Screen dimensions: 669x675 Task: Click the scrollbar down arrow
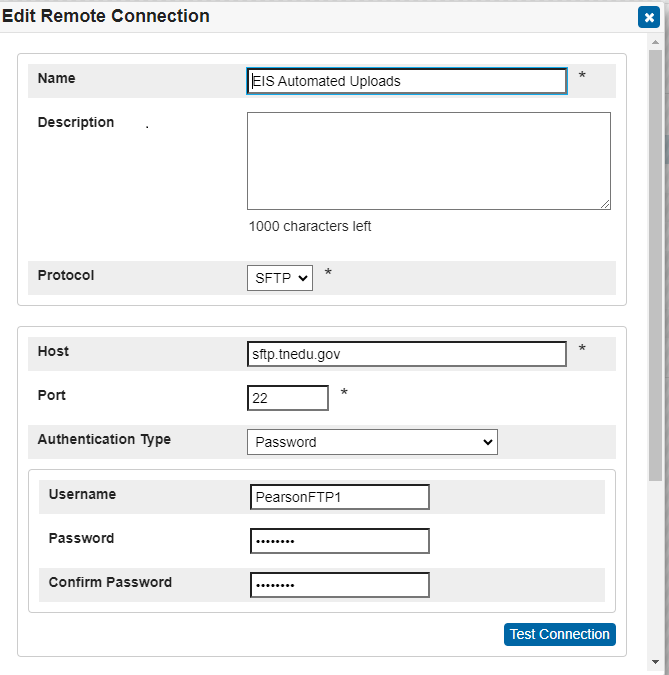click(x=655, y=661)
